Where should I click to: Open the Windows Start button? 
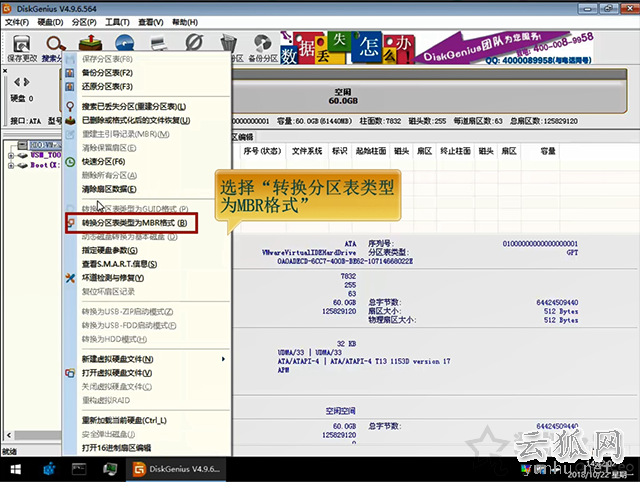[16, 469]
